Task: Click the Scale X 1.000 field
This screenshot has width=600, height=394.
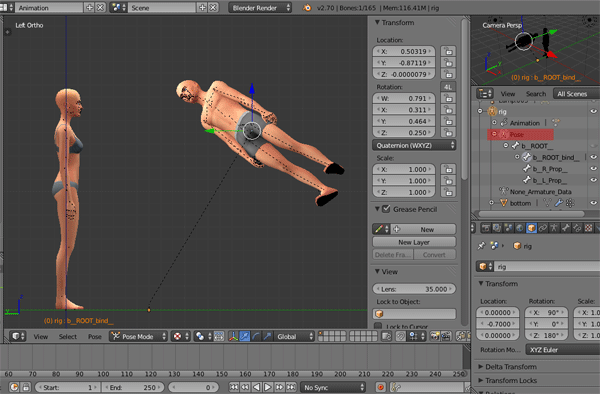Action: pos(404,169)
